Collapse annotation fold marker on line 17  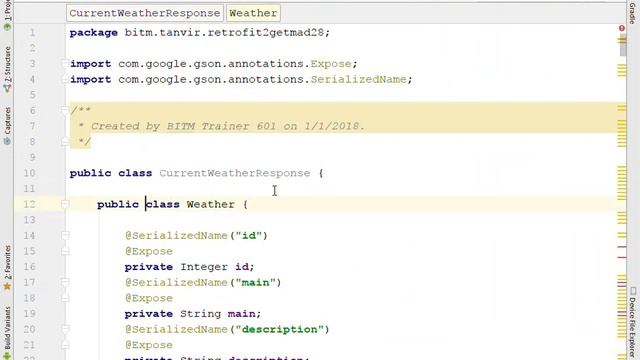pyautogui.click(x=65, y=282)
